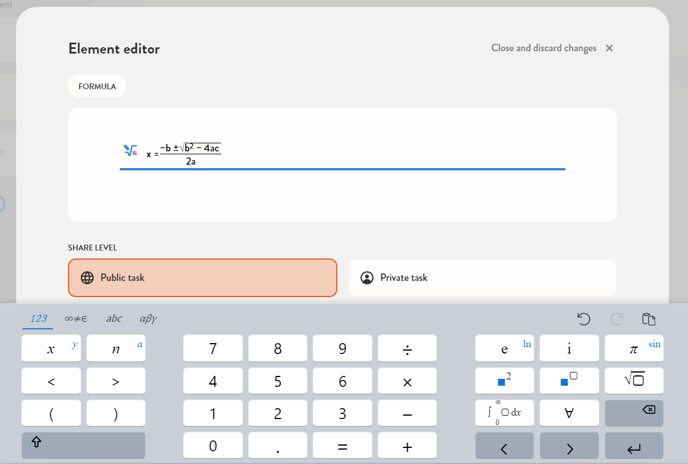
Task: Select the Public task share level
Action: 203,278
